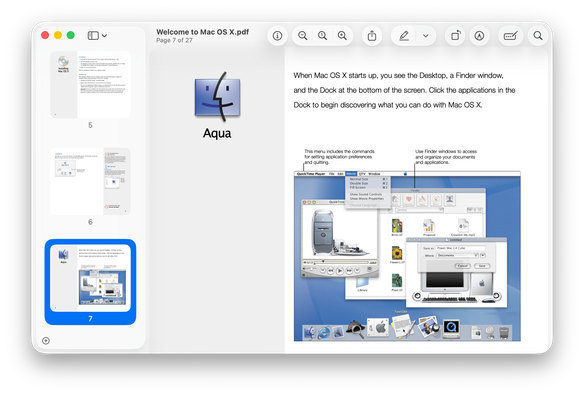Screen dimensions: 584x395
Task: Open the Share menu
Action: 372,36
